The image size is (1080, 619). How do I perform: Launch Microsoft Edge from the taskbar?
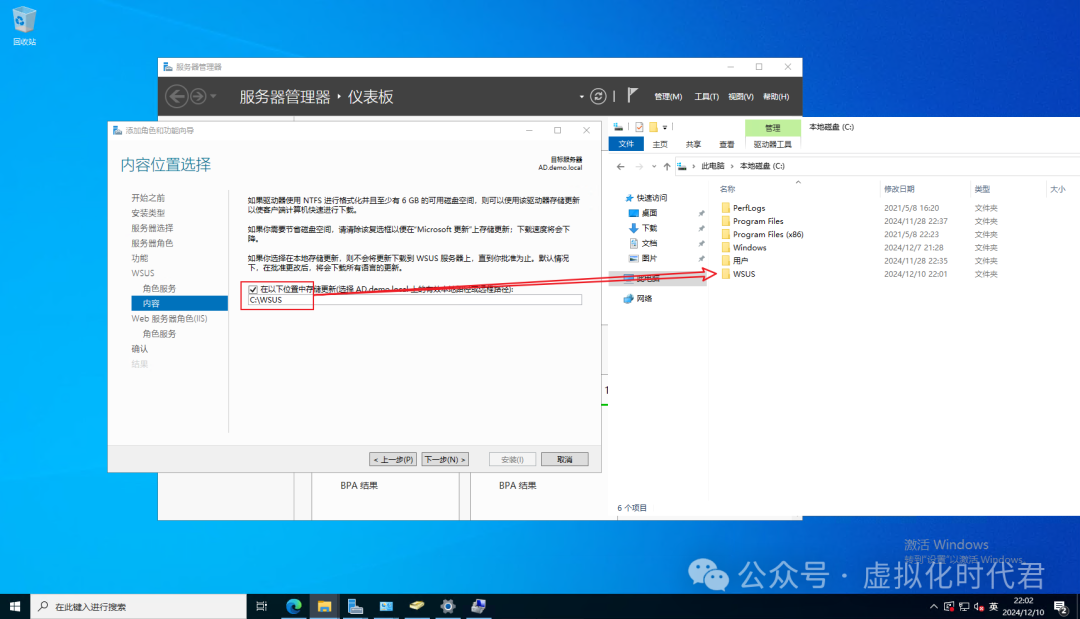pos(294,607)
